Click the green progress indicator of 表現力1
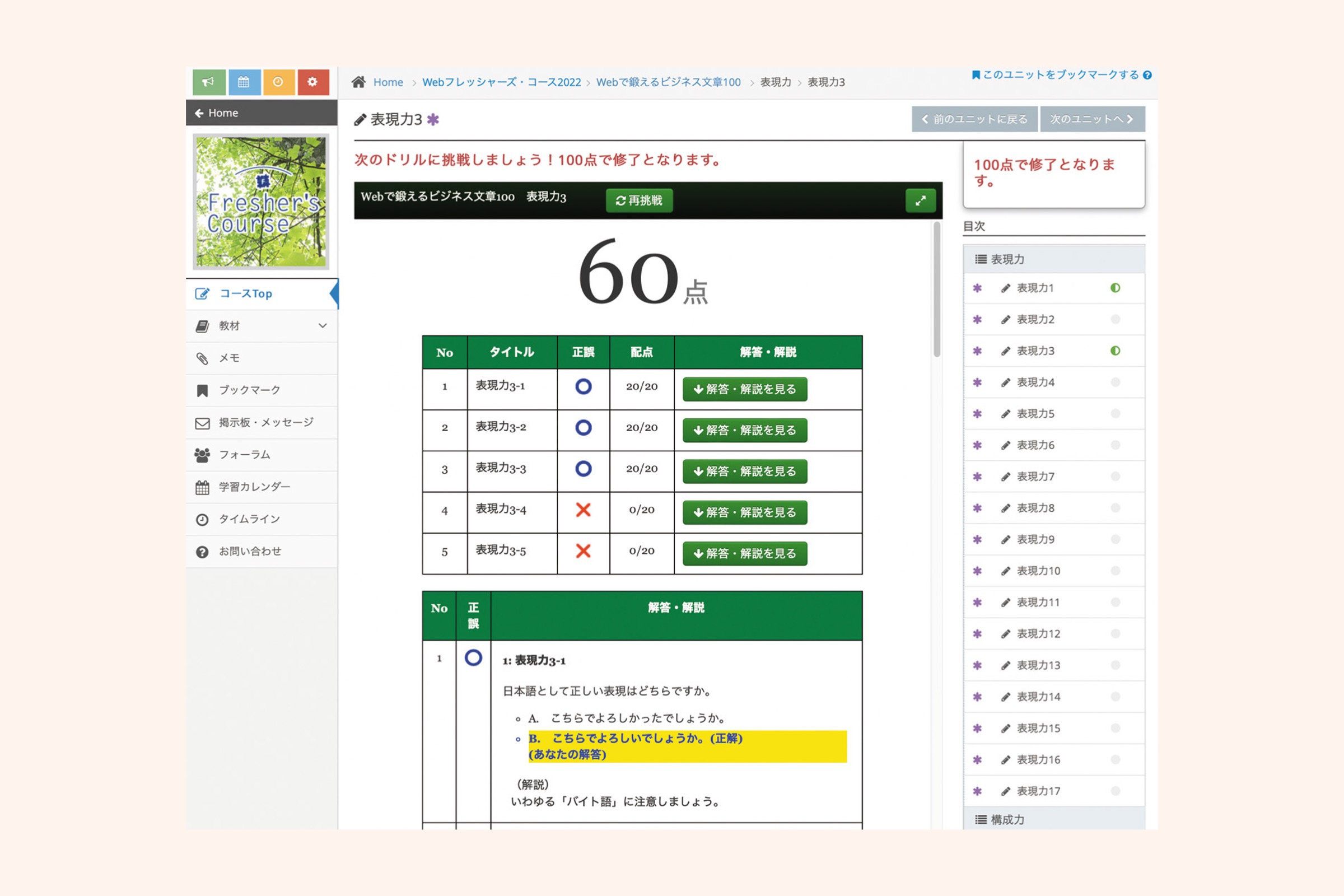Viewport: 1344px width, 896px height. (1115, 288)
